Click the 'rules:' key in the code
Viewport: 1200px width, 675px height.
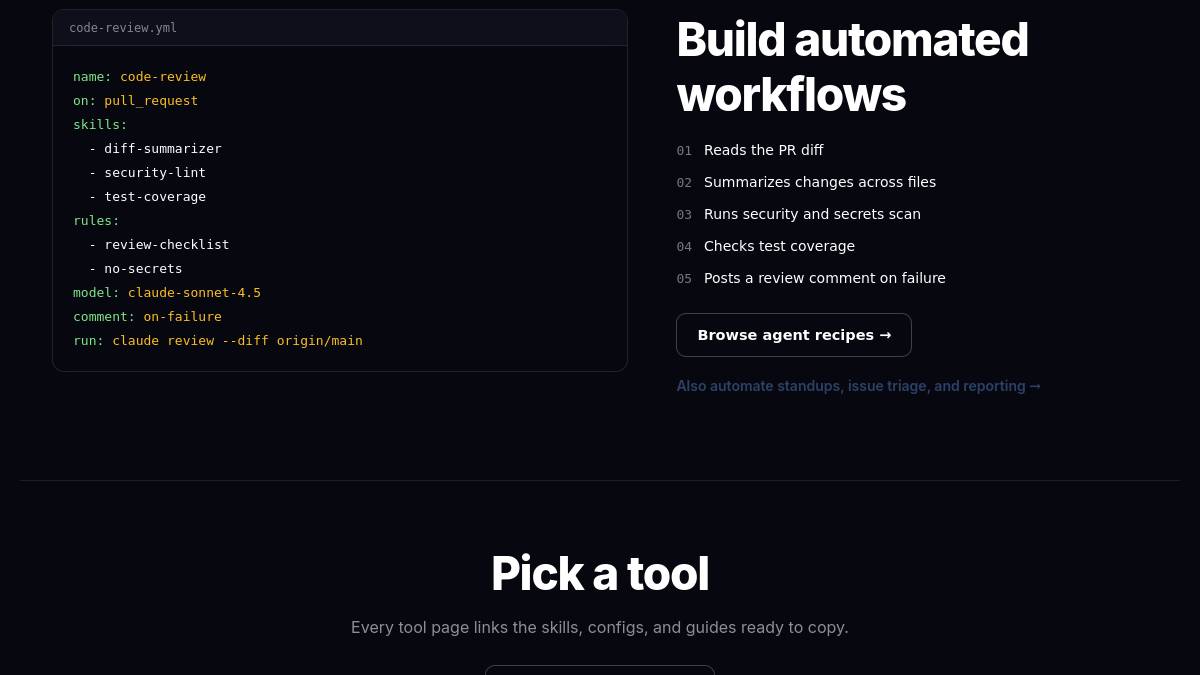96,221
